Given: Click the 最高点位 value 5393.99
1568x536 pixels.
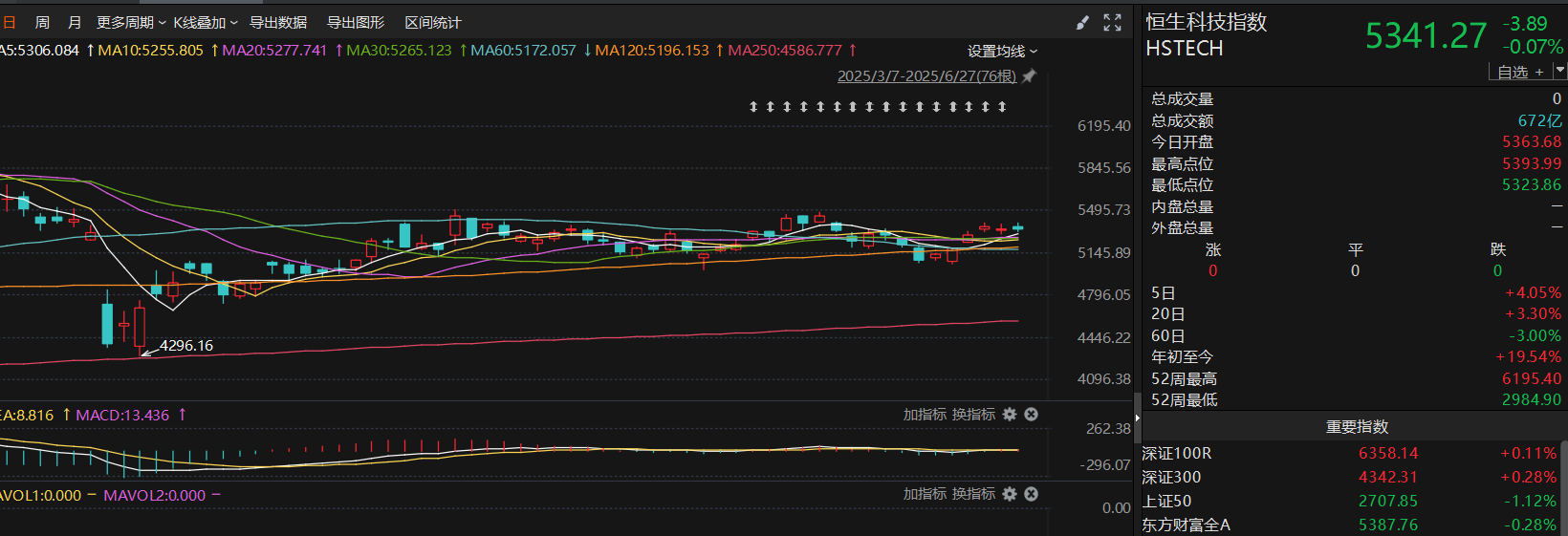Looking at the screenshot, I should [x=1532, y=164].
